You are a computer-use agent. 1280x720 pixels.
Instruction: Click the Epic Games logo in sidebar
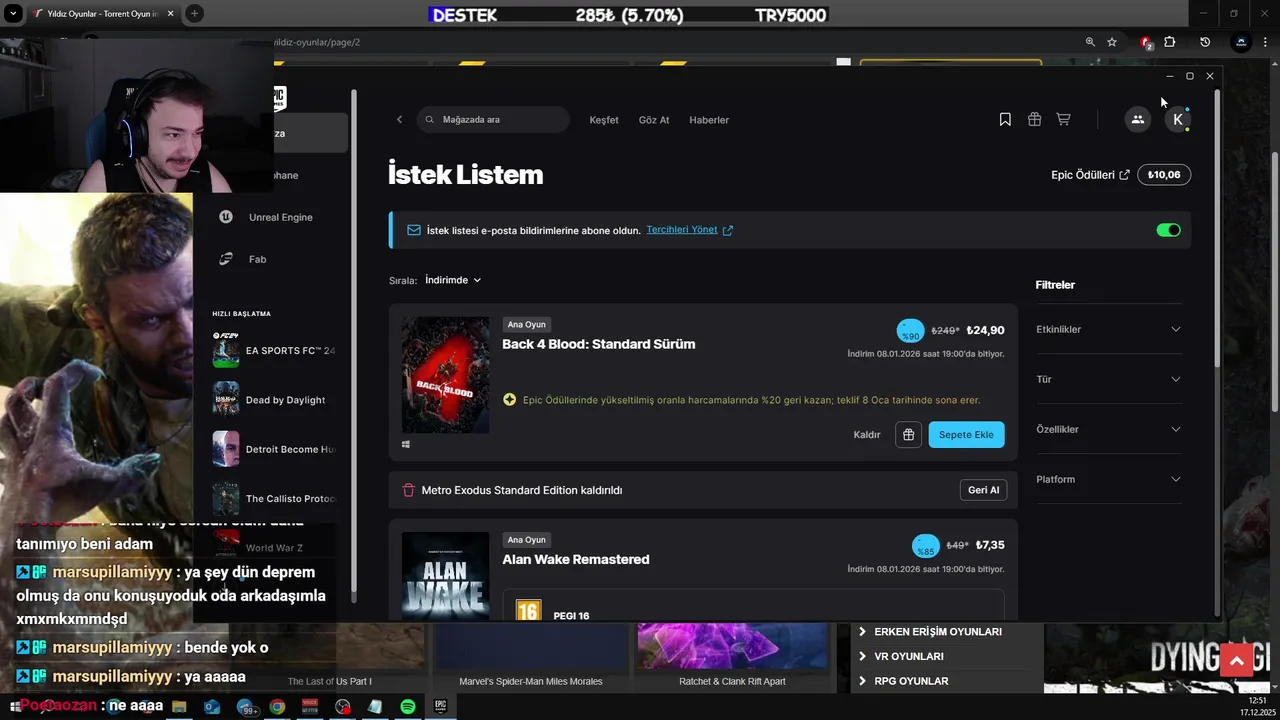pyautogui.click(x=279, y=97)
